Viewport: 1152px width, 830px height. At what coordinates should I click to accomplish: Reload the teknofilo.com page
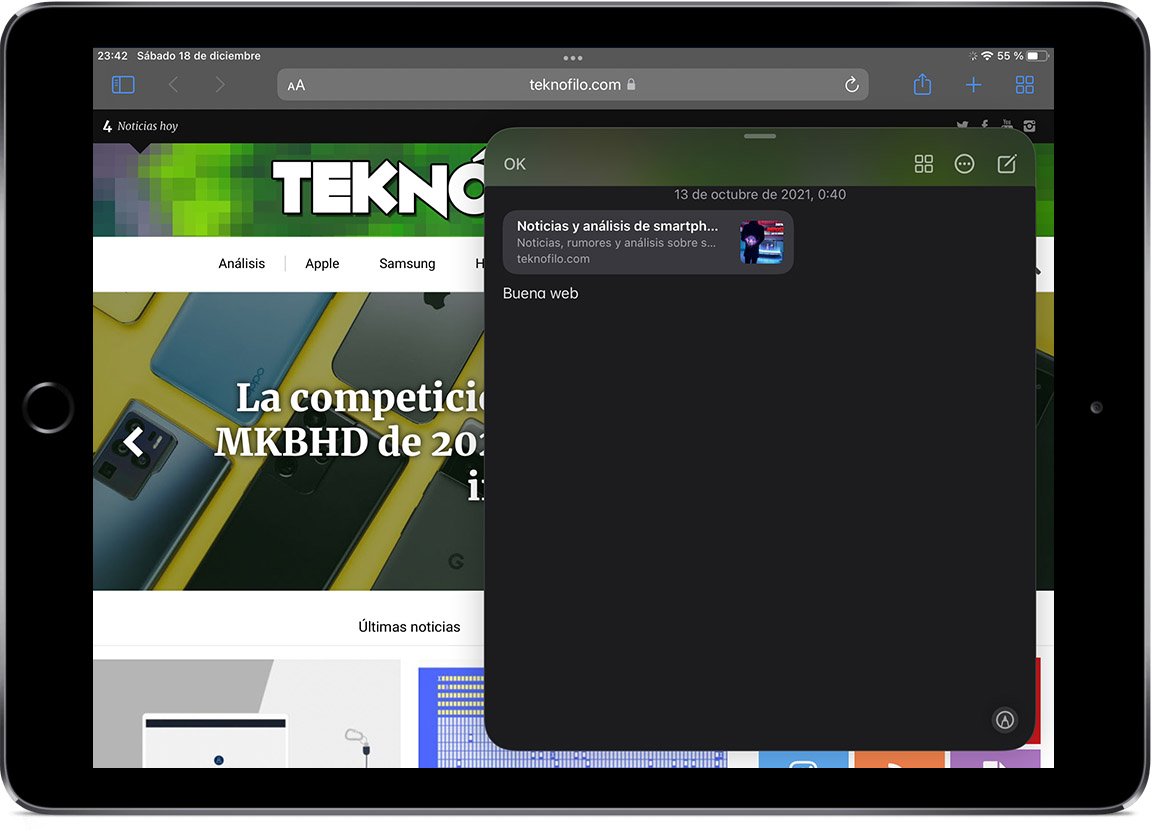click(x=852, y=85)
